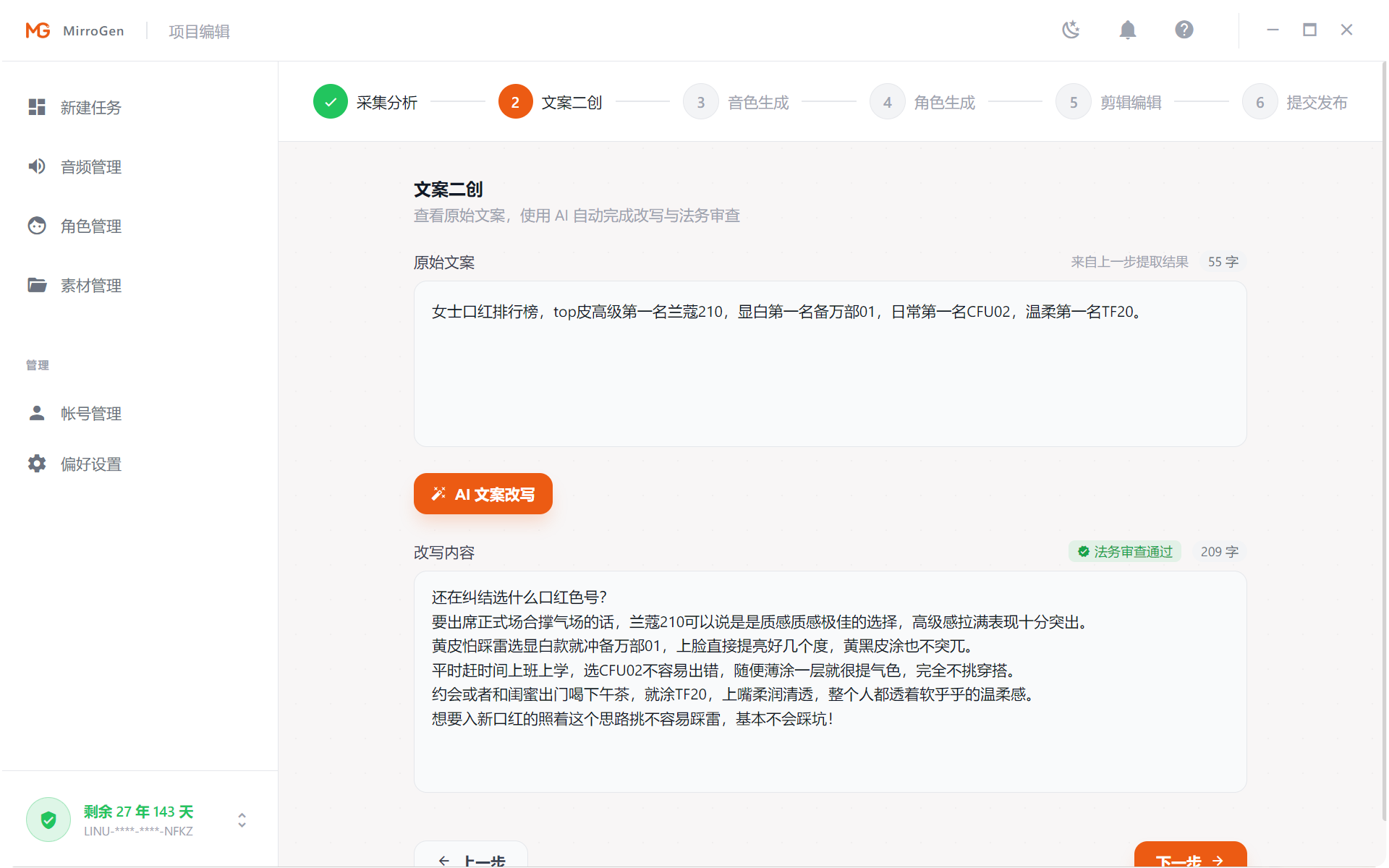Viewport: 1389px width, 868px height.
Task: Open 素材管理 via the folder icon
Action: click(37, 285)
